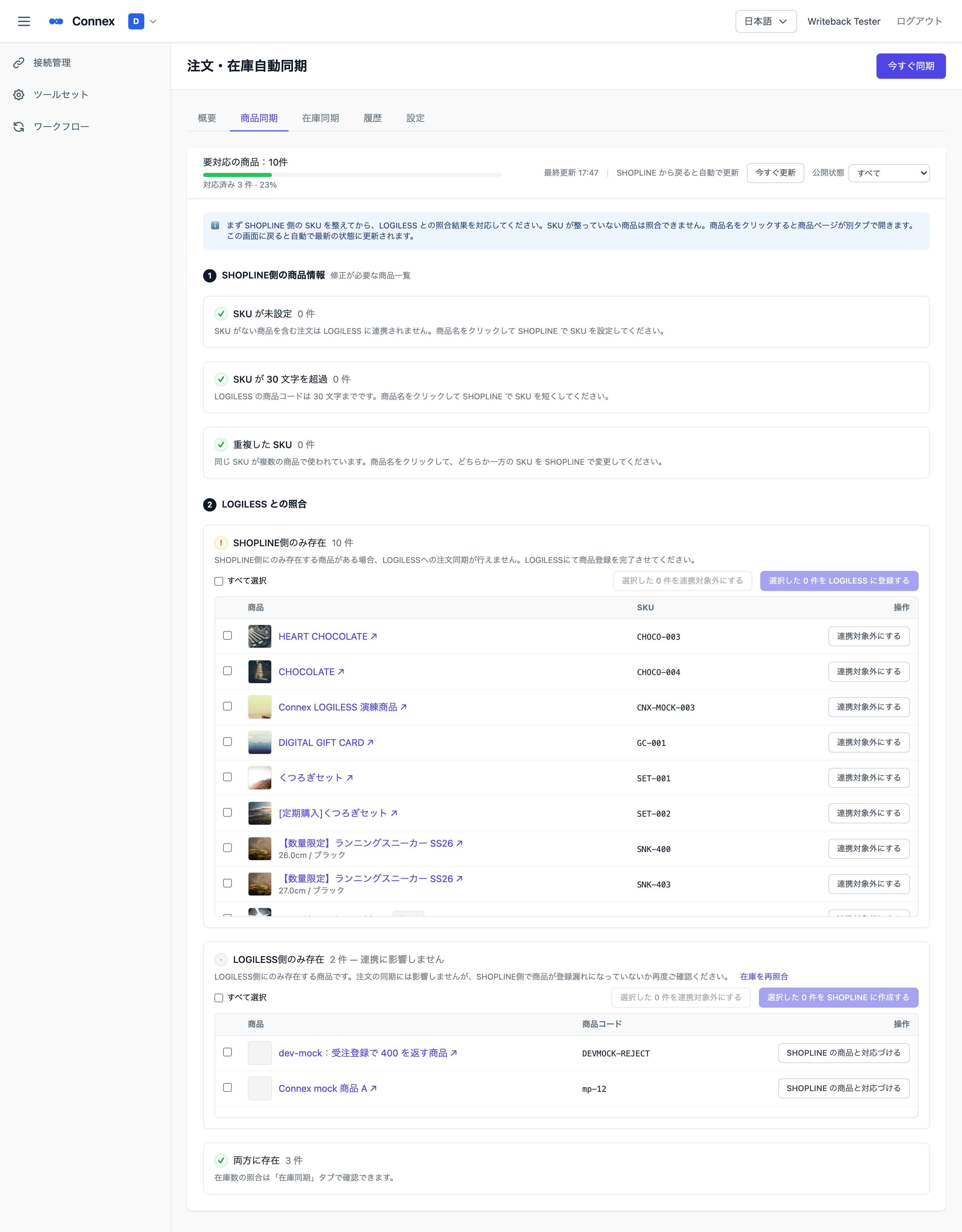Select the mp-12 row checkbox
The image size is (962, 1232).
click(x=227, y=1087)
